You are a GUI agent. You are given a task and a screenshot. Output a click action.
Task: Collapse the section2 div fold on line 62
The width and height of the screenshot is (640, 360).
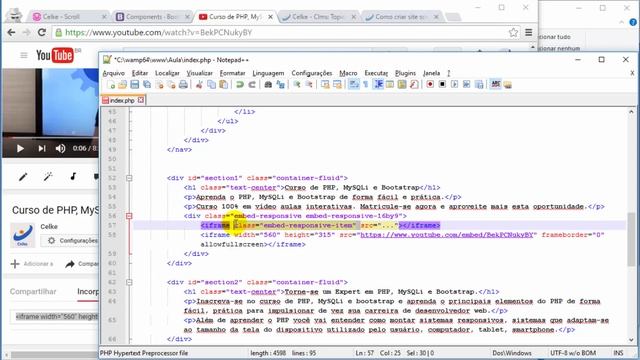pos(129,282)
